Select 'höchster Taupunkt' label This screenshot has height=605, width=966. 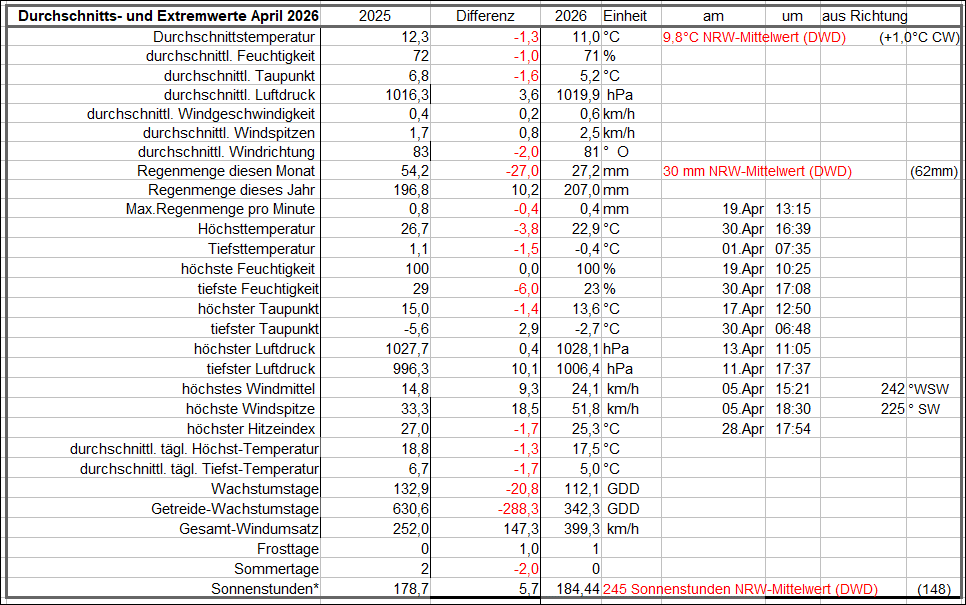click(258, 309)
